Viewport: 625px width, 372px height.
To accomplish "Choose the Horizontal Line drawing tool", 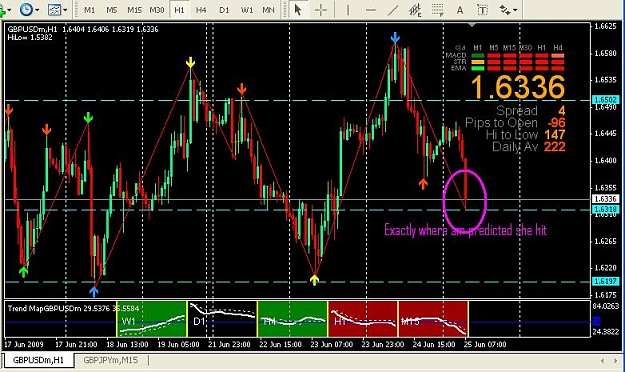I will (x=370, y=10).
